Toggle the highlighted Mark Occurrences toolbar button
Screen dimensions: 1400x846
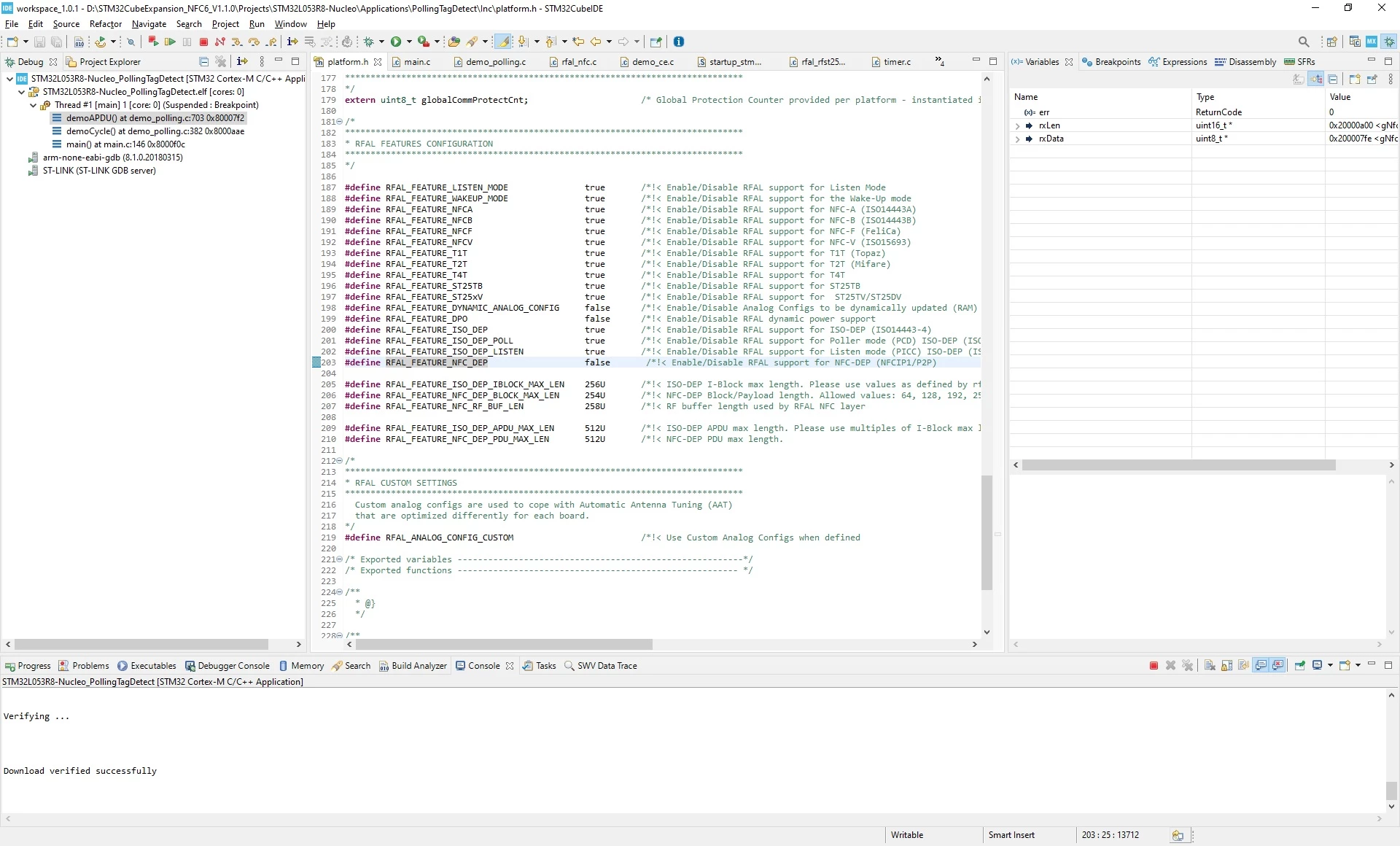coord(503,42)
